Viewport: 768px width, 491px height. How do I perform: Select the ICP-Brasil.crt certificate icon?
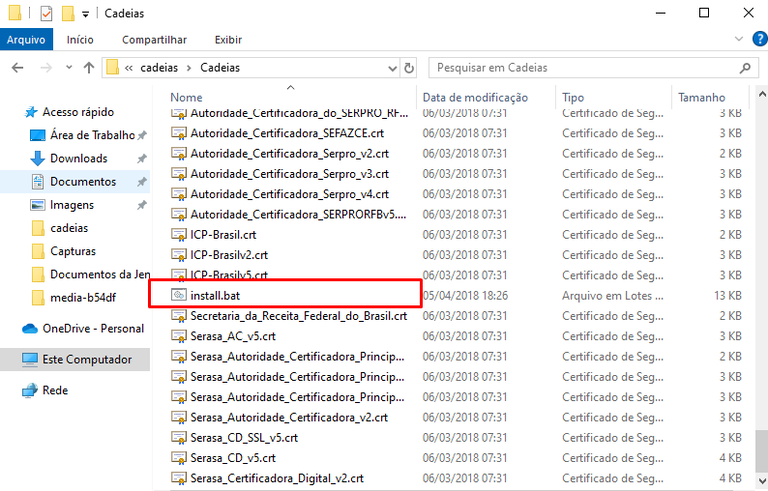[178, 234]
